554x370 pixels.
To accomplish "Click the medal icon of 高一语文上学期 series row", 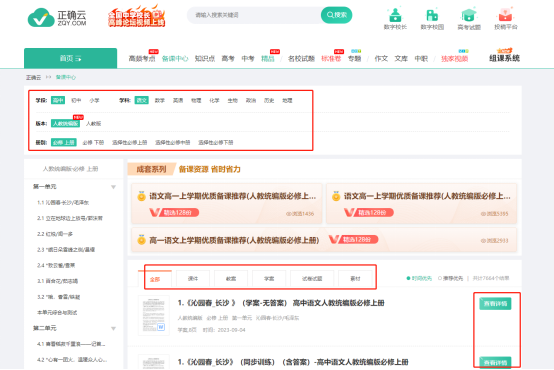I will 141,240.
